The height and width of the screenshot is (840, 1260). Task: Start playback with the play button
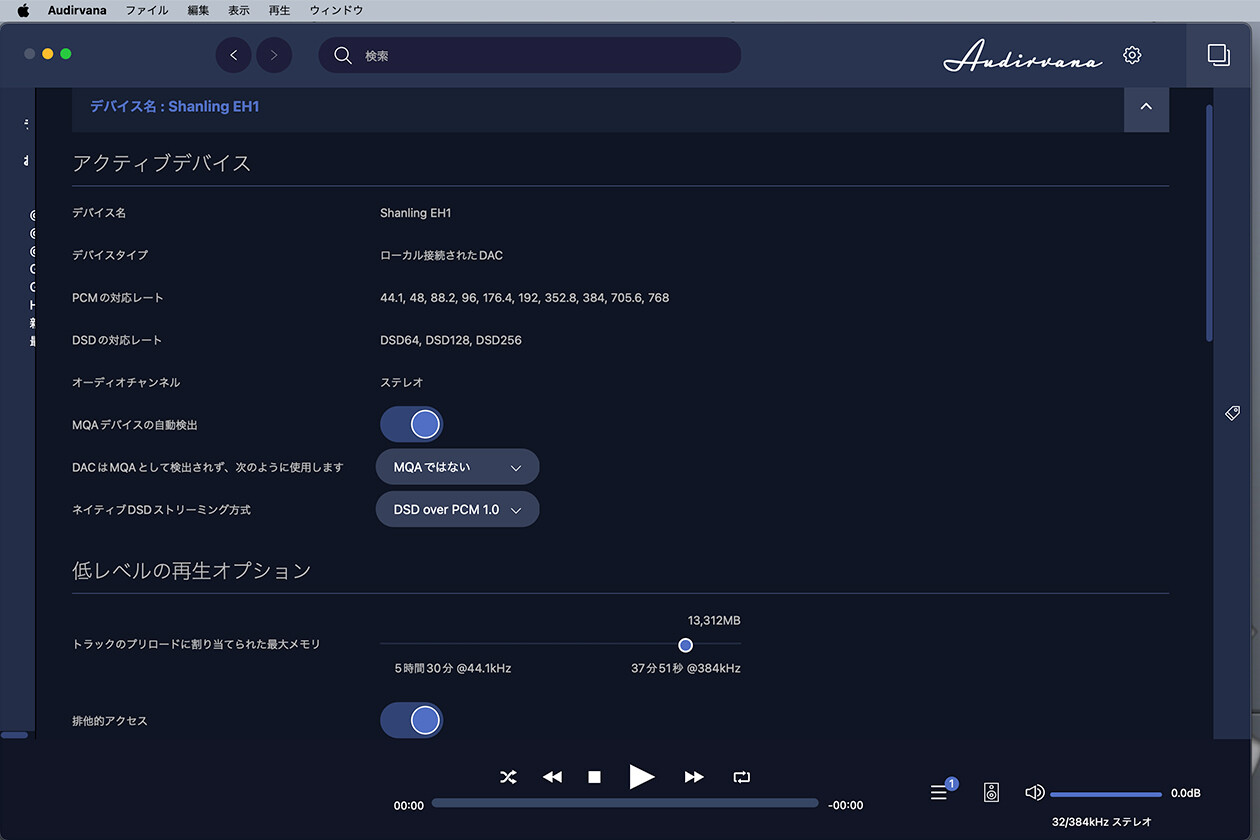pos(642,776)
